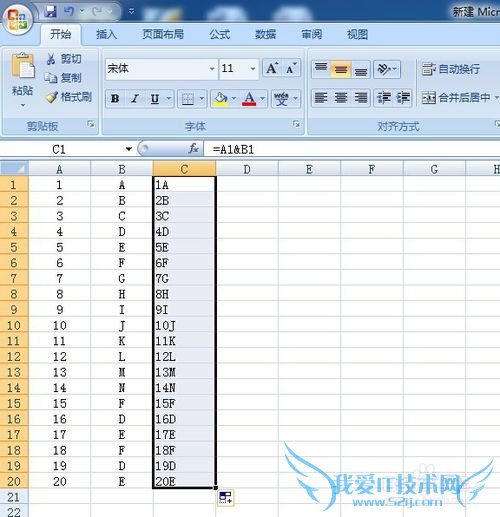Open the font name dropdown 宋体

click(212, 69)
